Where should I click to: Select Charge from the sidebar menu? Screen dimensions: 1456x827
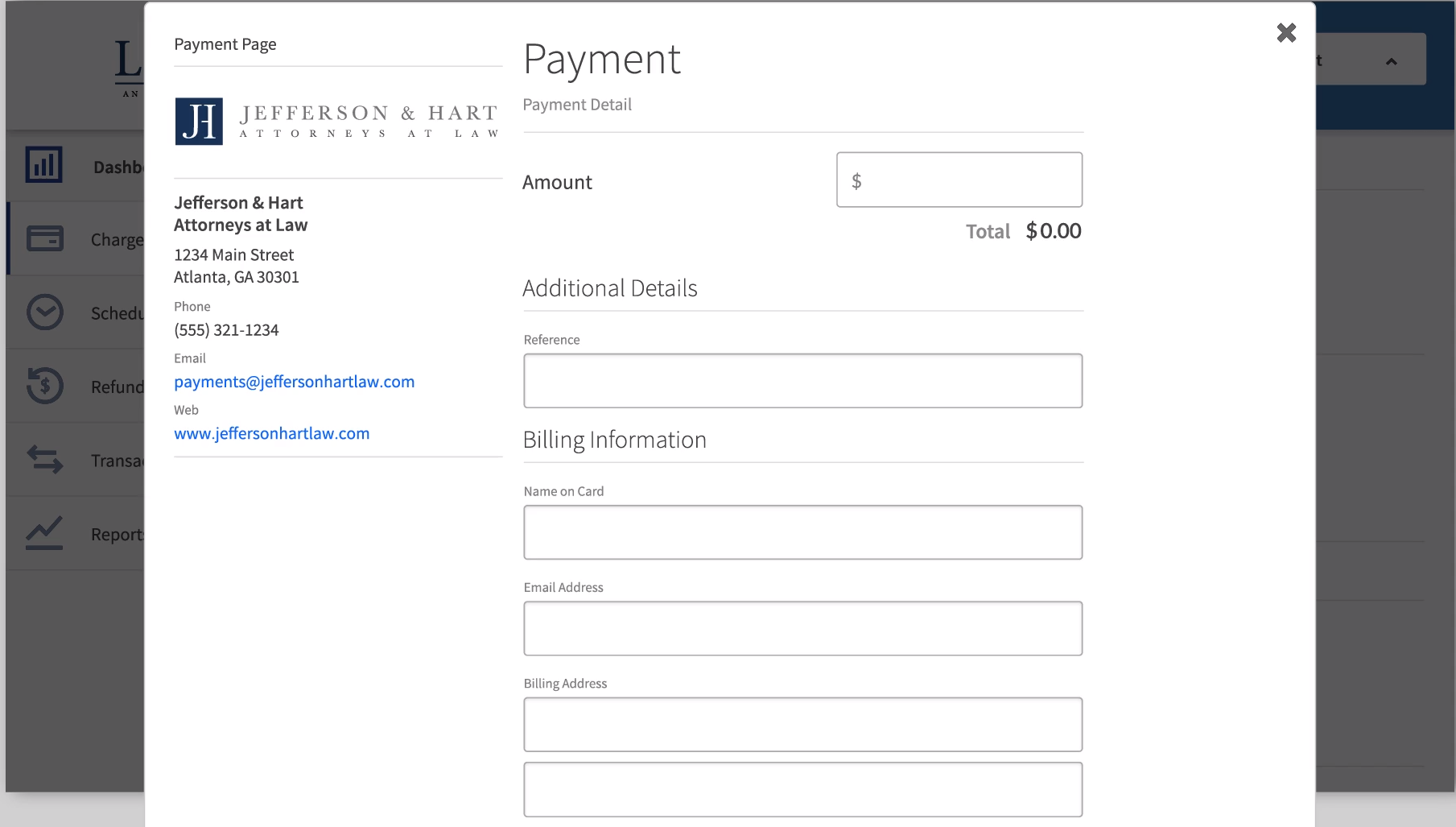point(116,238)
